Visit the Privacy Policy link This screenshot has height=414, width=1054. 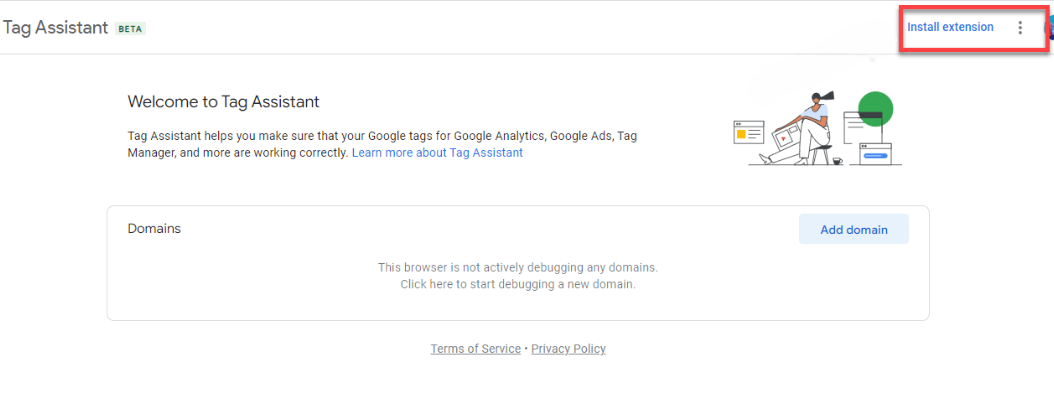click(568, 349)
